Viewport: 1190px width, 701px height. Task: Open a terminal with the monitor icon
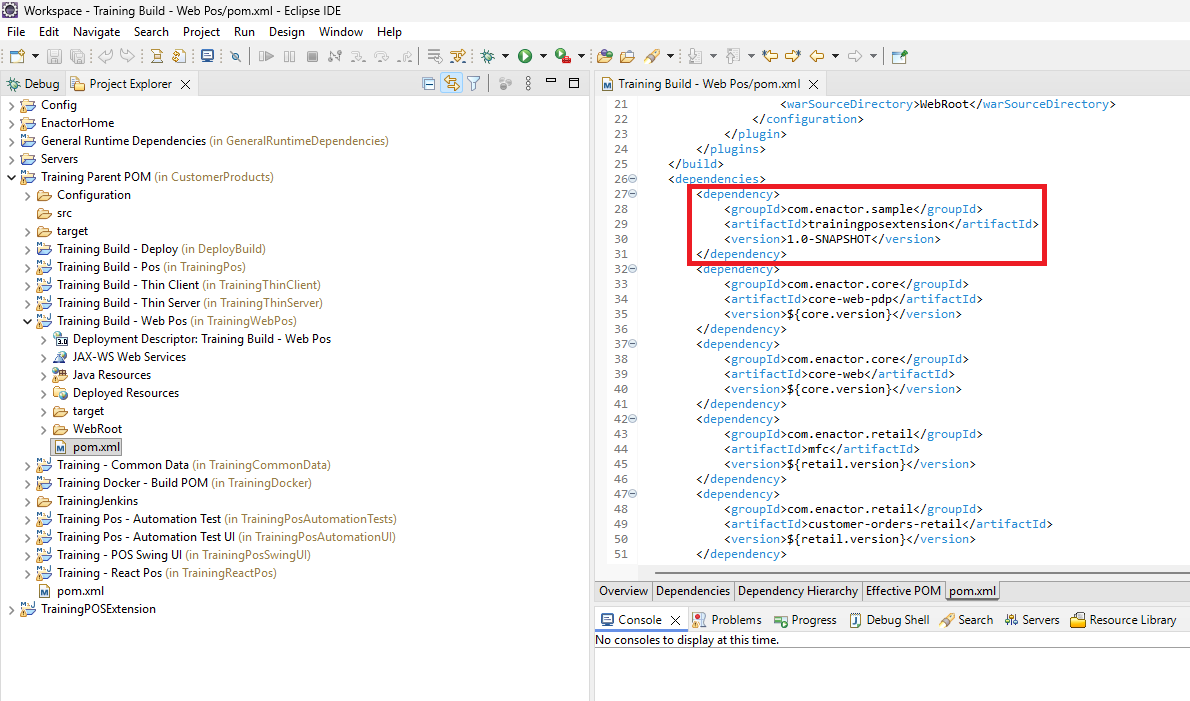[207, 56]
